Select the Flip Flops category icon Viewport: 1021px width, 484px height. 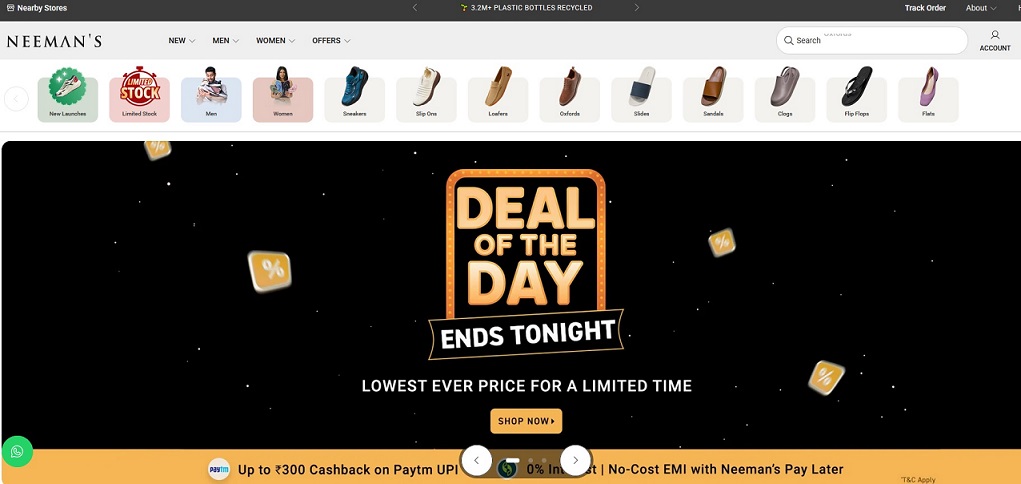click(x=856, y=94)
